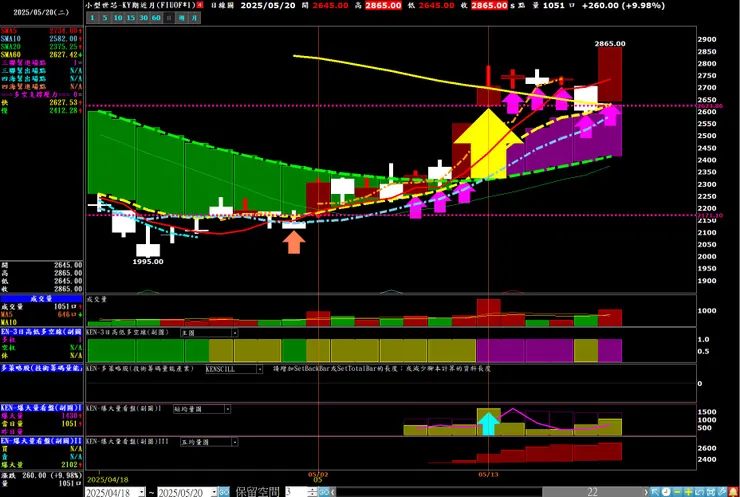Switch to the monthly (月) chart interval
740x497 pixels.
click(194, 18)
